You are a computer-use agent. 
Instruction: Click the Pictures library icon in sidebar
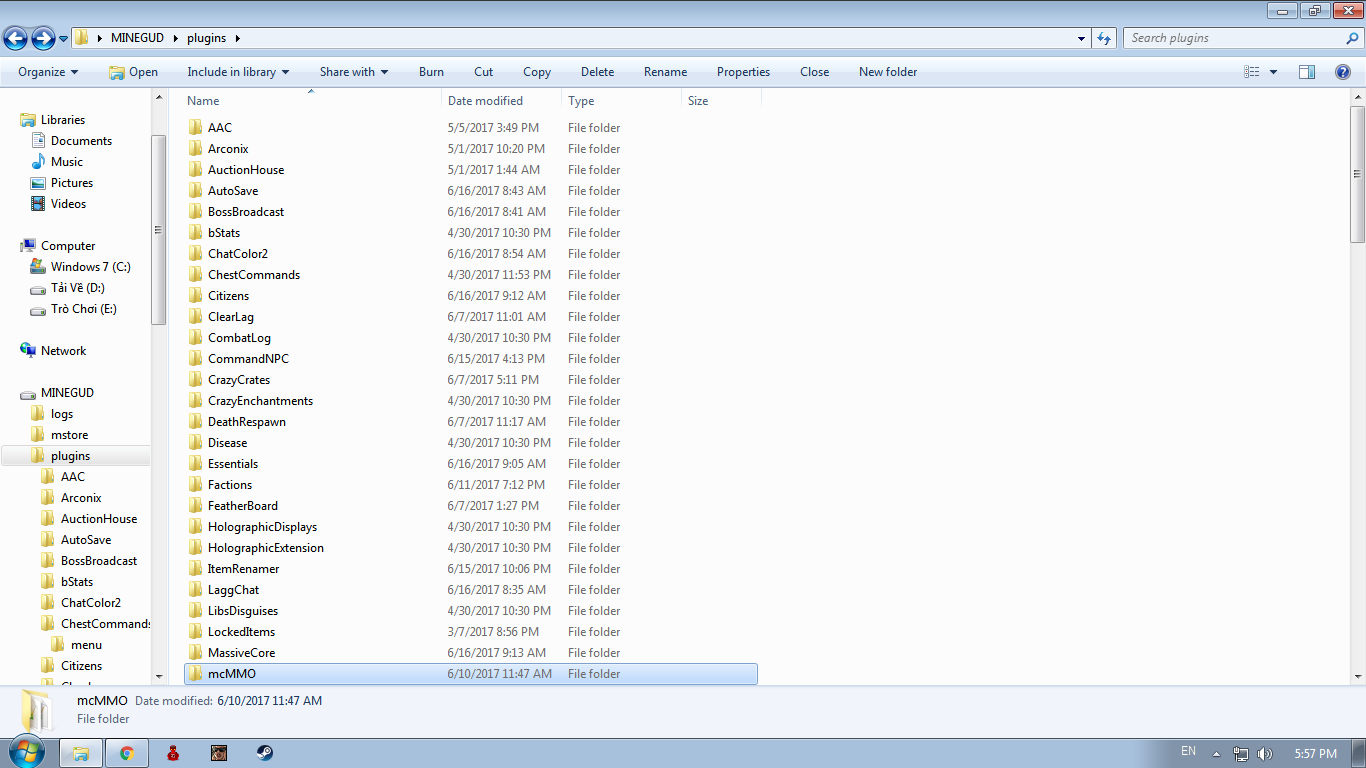[39, 183]
